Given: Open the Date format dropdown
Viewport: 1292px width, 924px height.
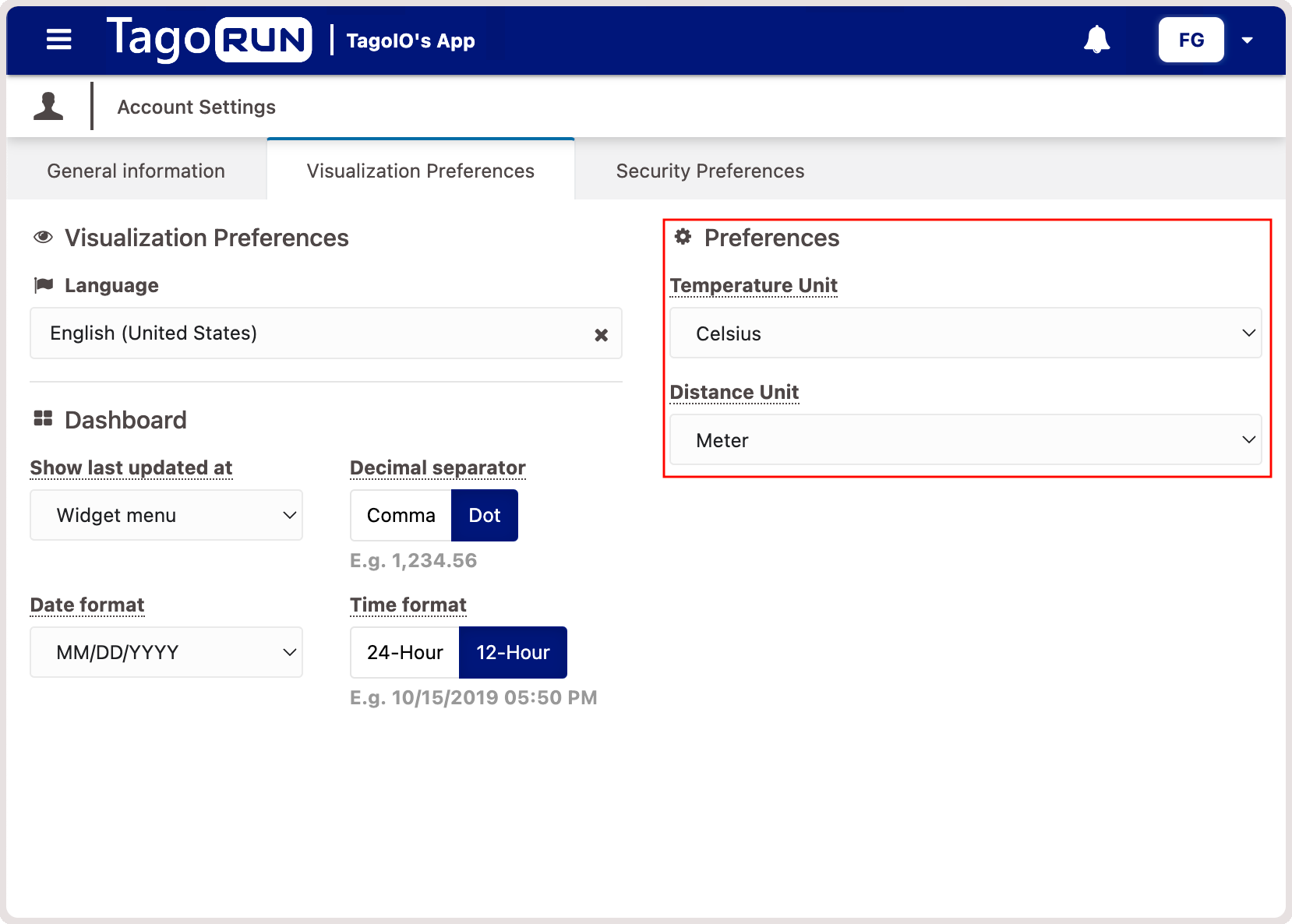Looking at the screenshot, I should pyautogui.click(x=166, y=652).
